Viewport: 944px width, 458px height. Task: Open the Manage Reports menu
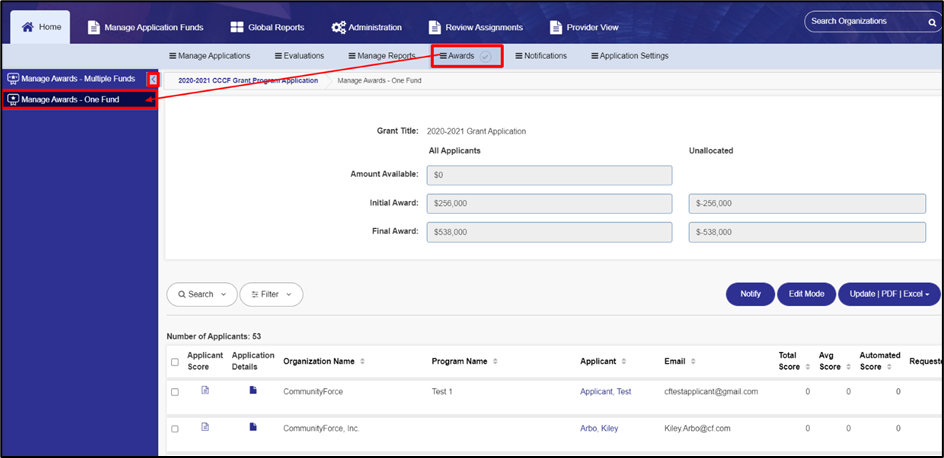pos(382,56)
